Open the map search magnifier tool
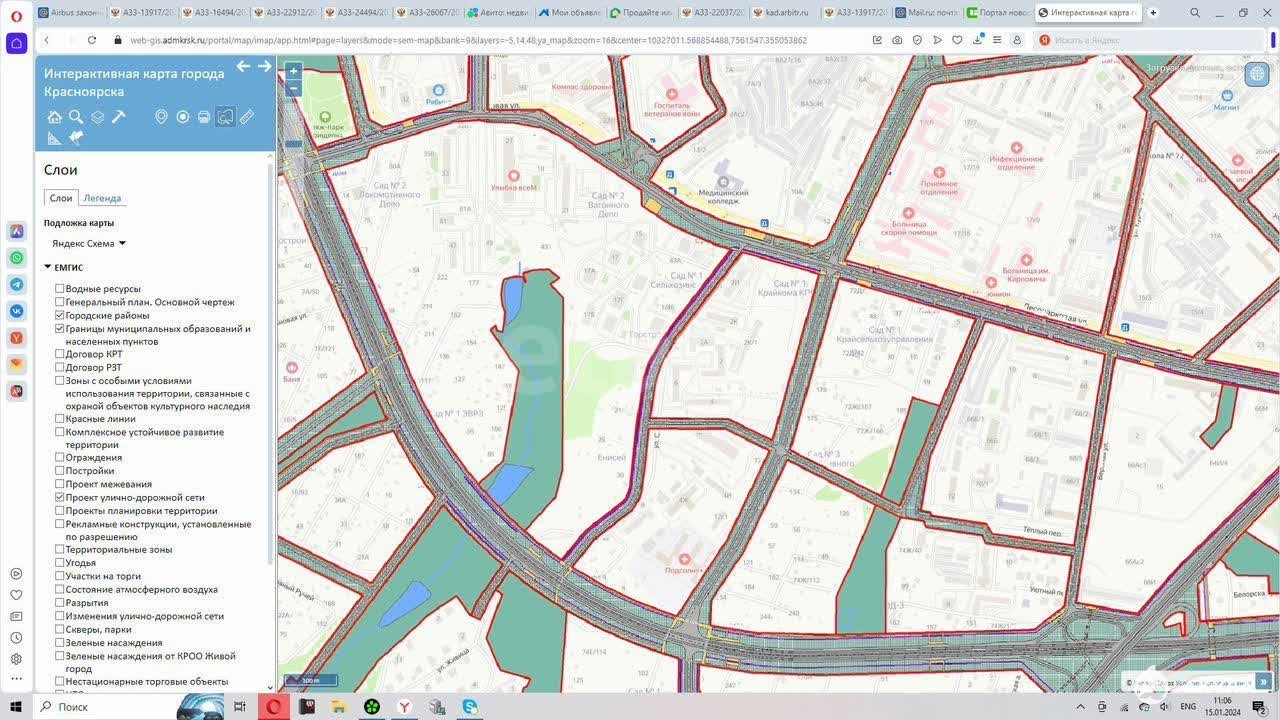The image size is (1280, 720). (x=76, y=117)
